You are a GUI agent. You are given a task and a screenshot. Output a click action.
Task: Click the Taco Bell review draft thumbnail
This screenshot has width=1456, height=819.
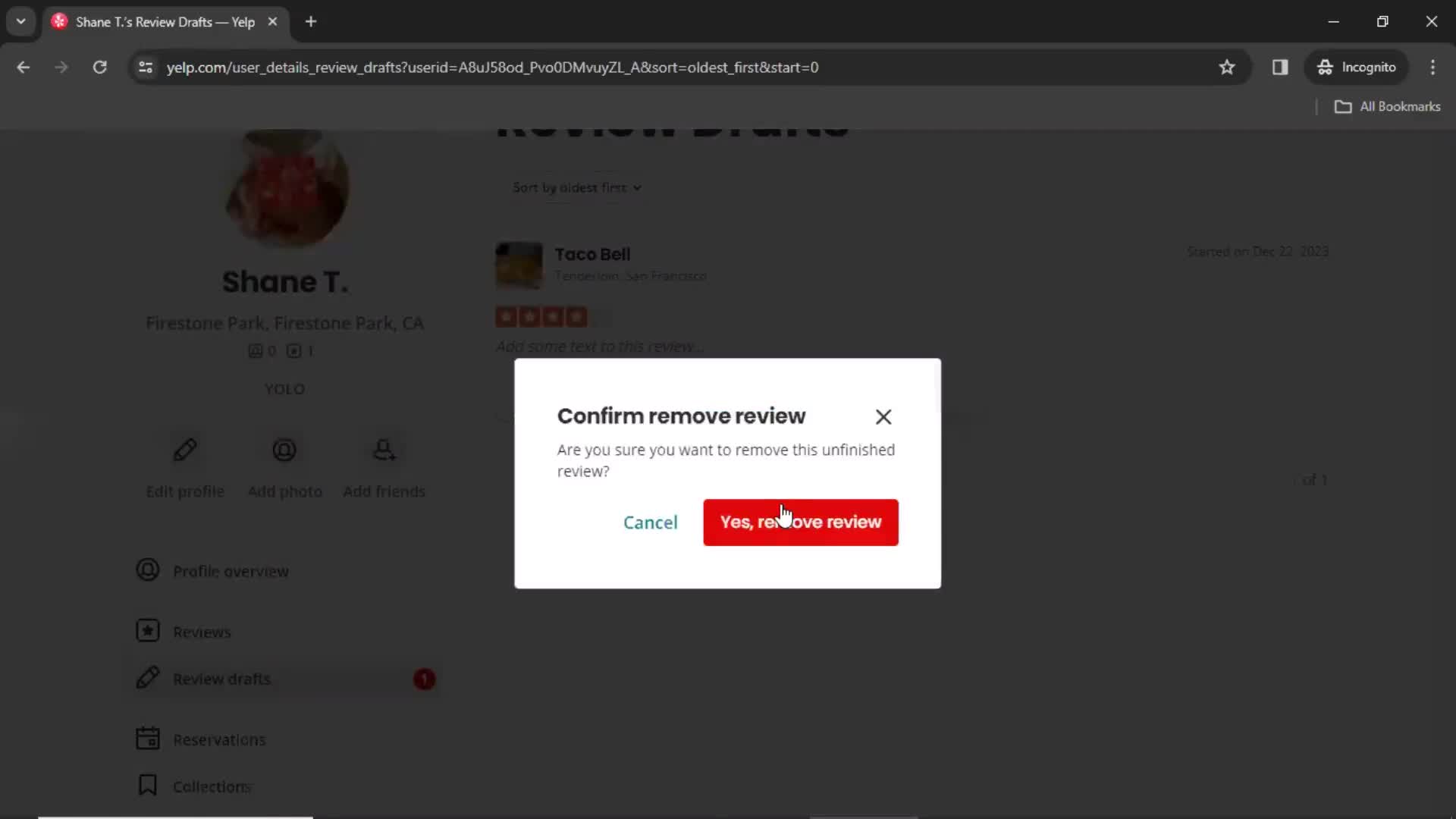518,262
